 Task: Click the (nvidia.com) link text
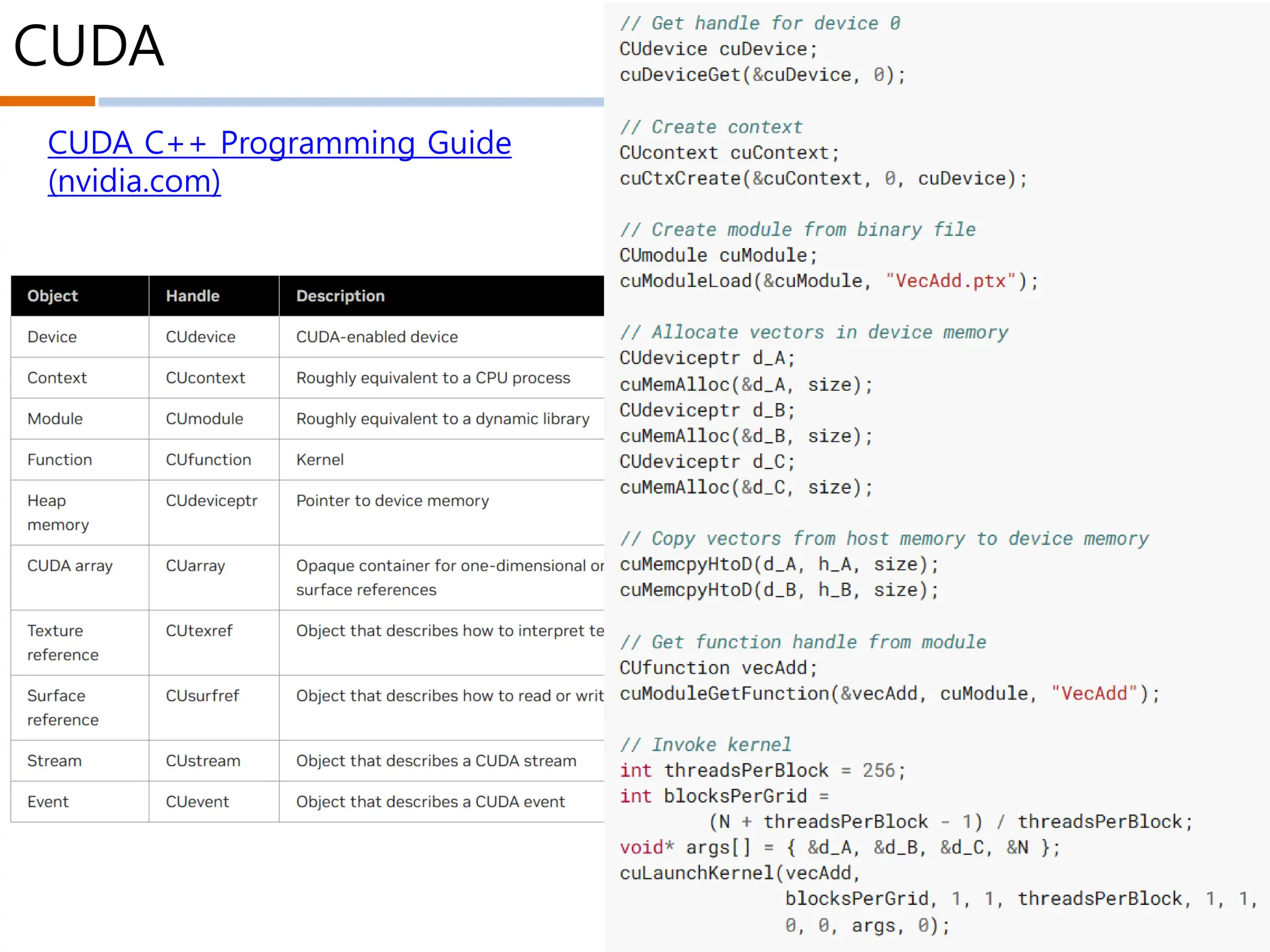134,182
